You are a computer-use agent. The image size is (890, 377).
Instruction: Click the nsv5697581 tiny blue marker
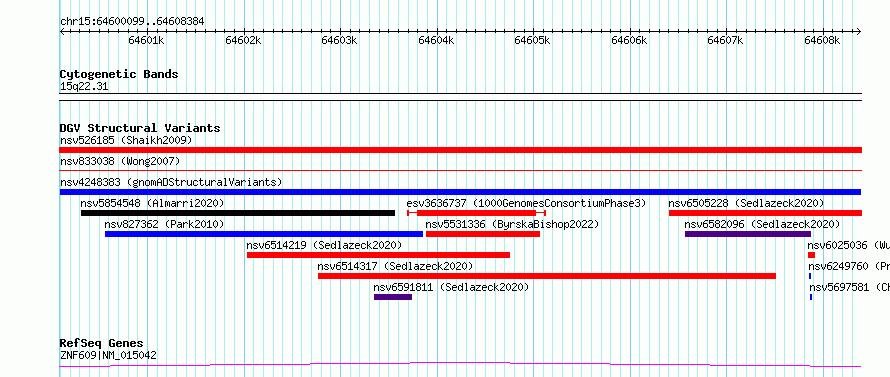811,297
